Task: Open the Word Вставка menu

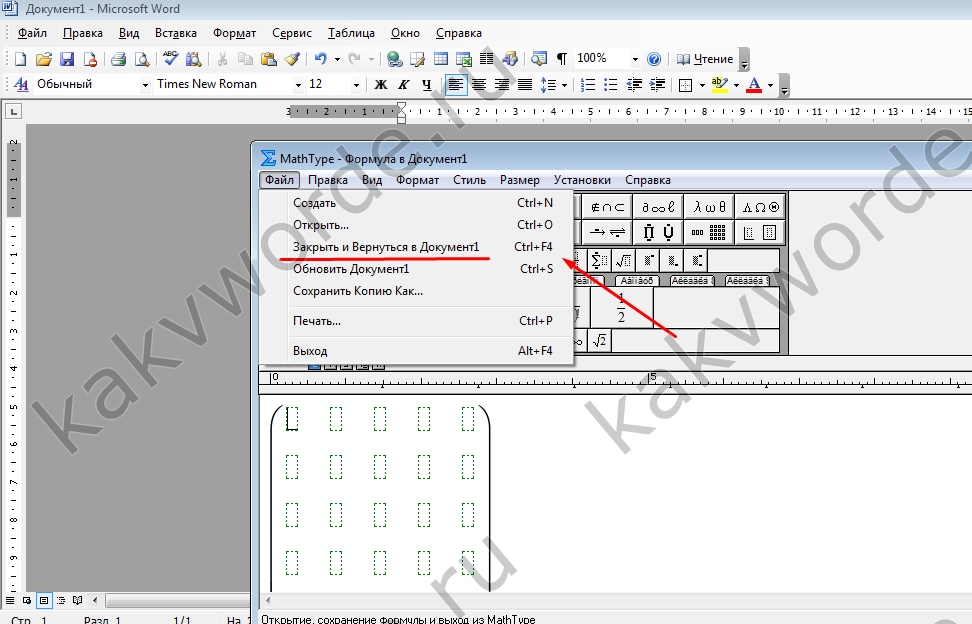Action: pos(175,33)
